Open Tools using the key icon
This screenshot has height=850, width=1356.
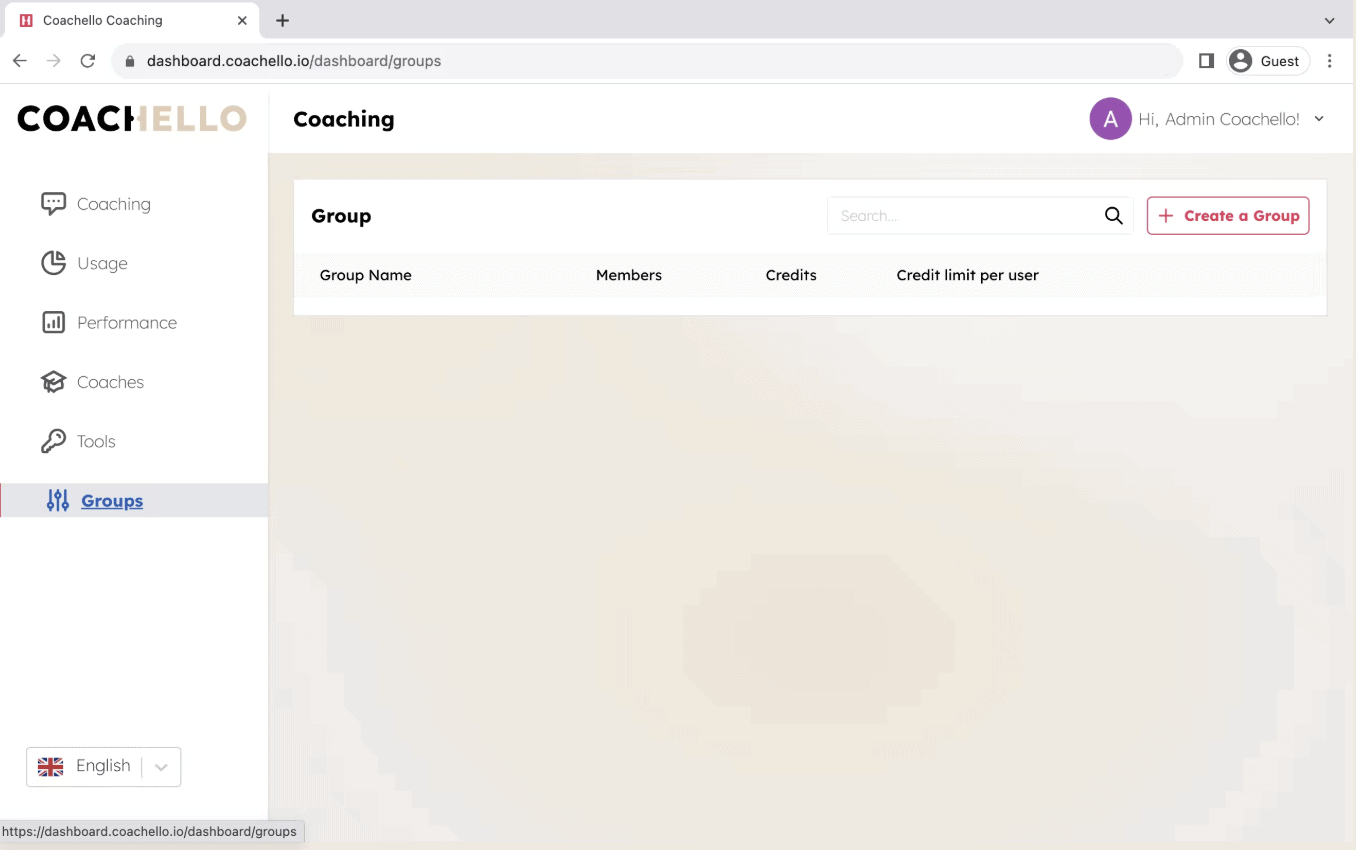click(x=53, y=441)
